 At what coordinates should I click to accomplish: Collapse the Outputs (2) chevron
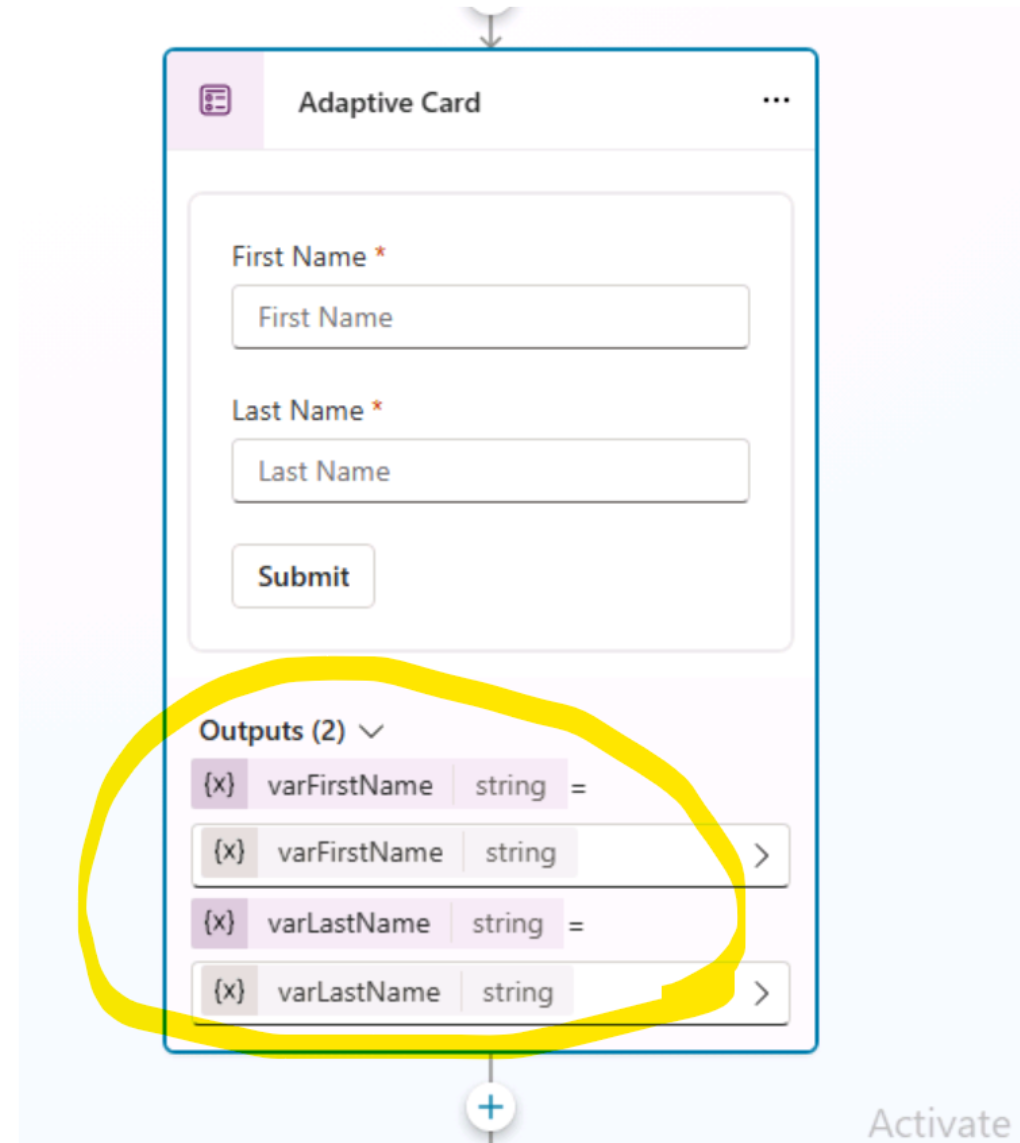[x=371, y=732]
